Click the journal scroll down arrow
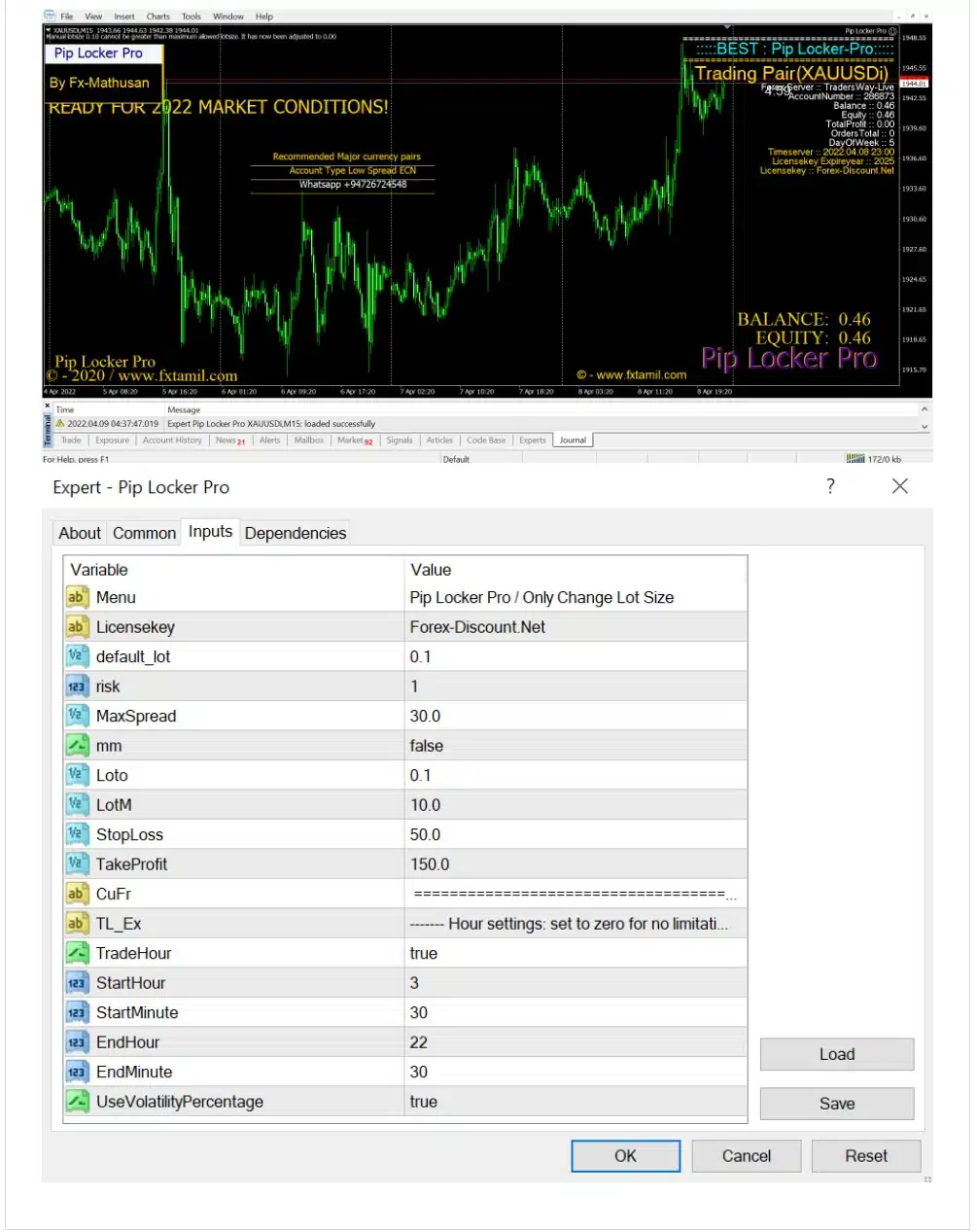977x1232 pixels. (x=925, y=427)
